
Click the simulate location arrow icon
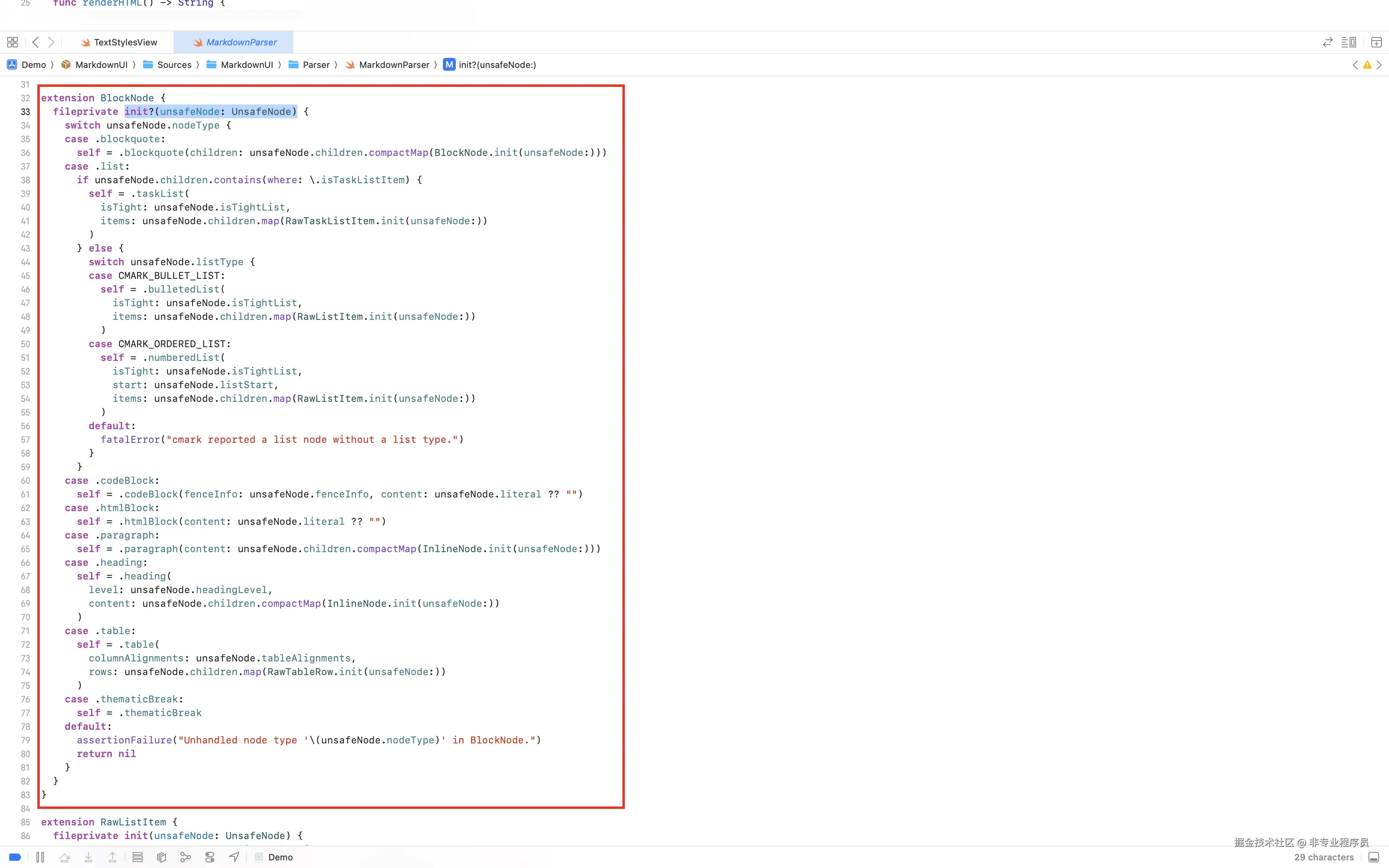click(234, 857)
